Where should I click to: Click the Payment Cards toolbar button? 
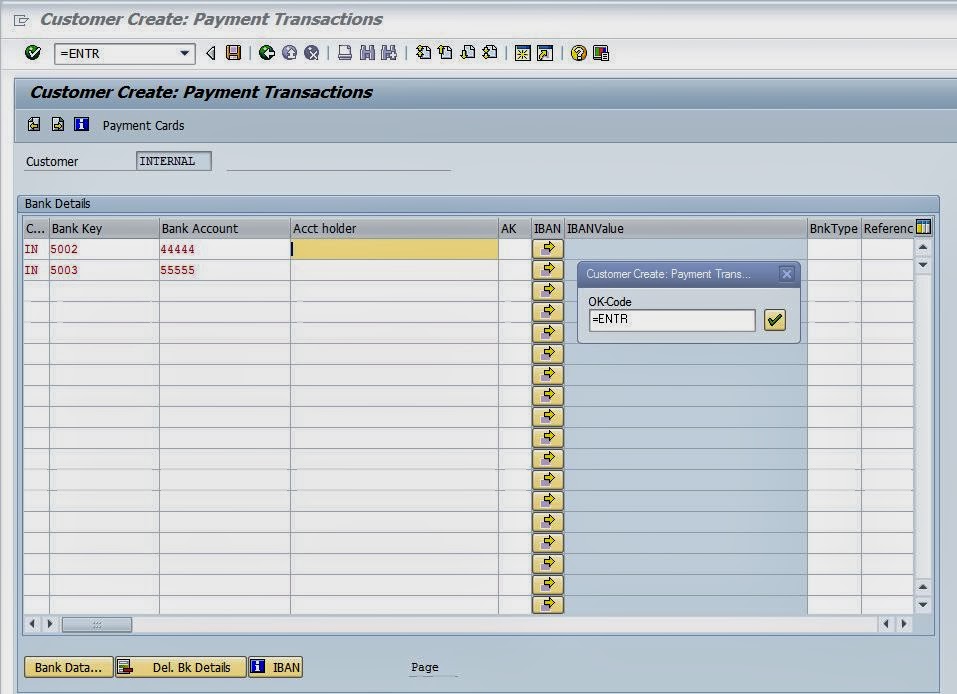143,126
